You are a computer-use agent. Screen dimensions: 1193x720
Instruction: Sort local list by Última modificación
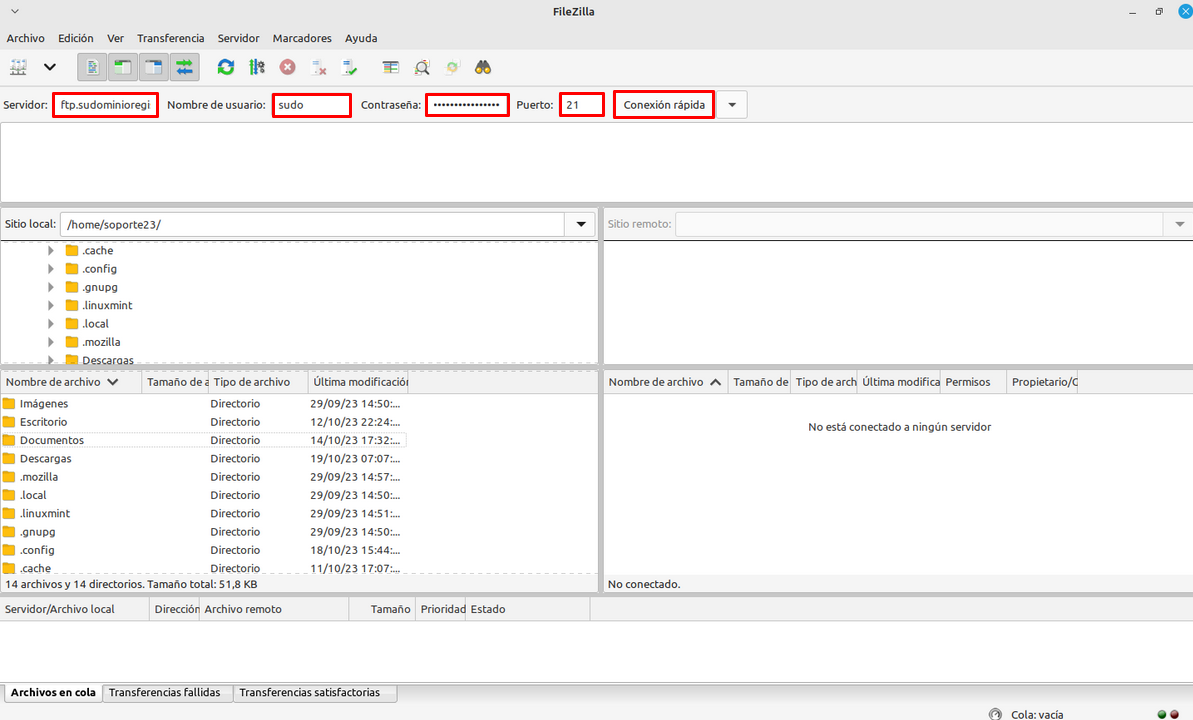[359, 382]
